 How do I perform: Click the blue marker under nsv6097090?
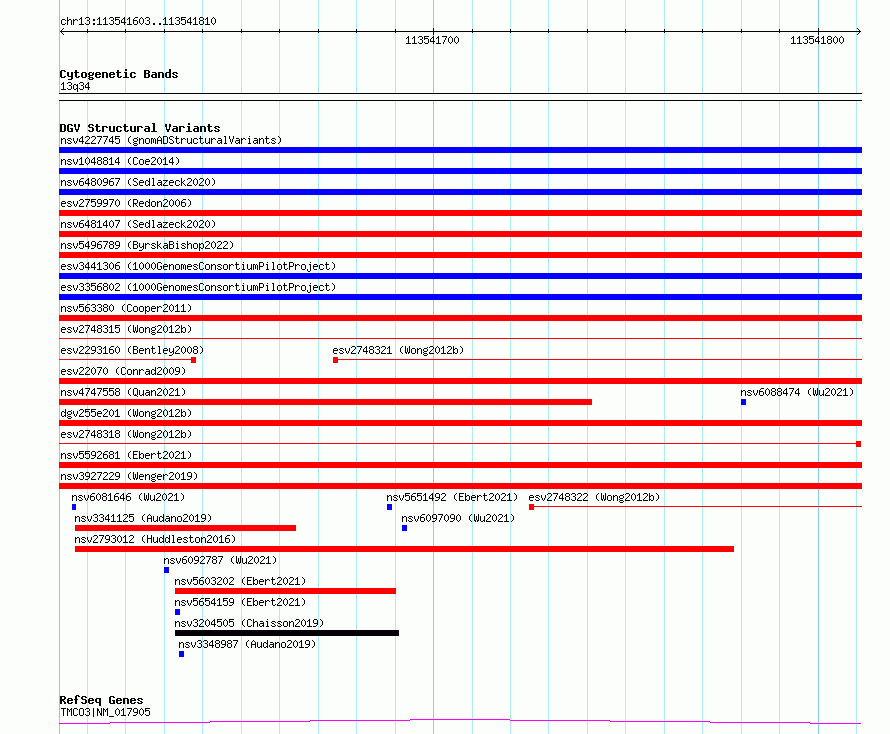[405, 528]
